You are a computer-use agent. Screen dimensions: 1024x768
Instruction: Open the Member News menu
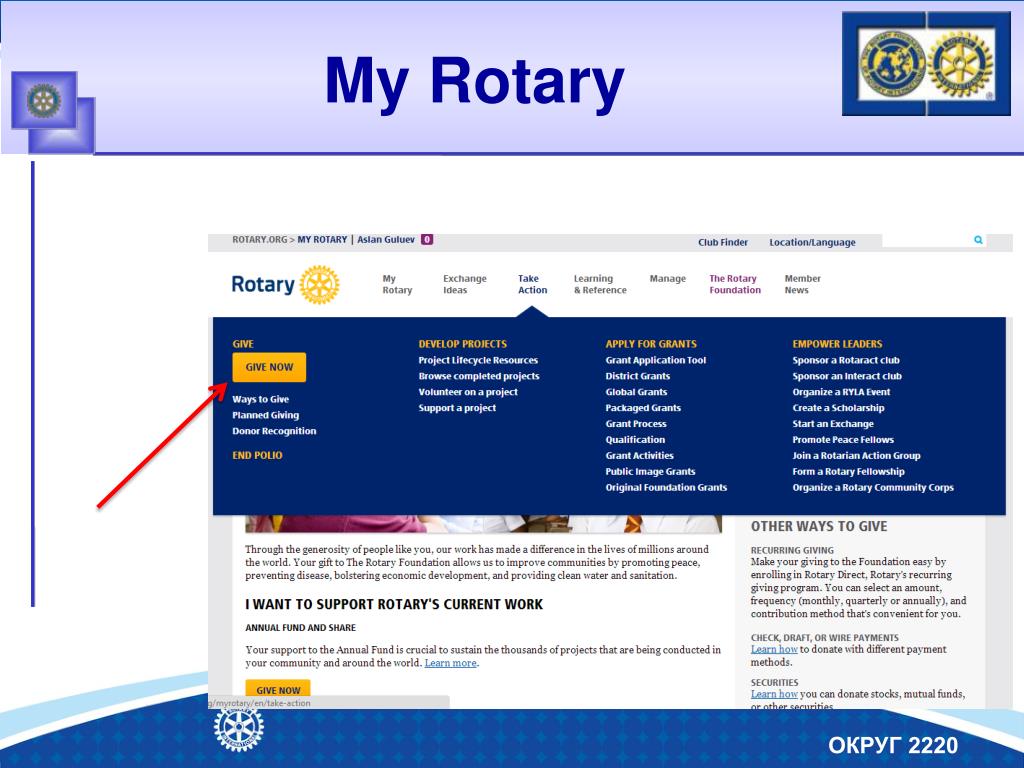(802, 284)
